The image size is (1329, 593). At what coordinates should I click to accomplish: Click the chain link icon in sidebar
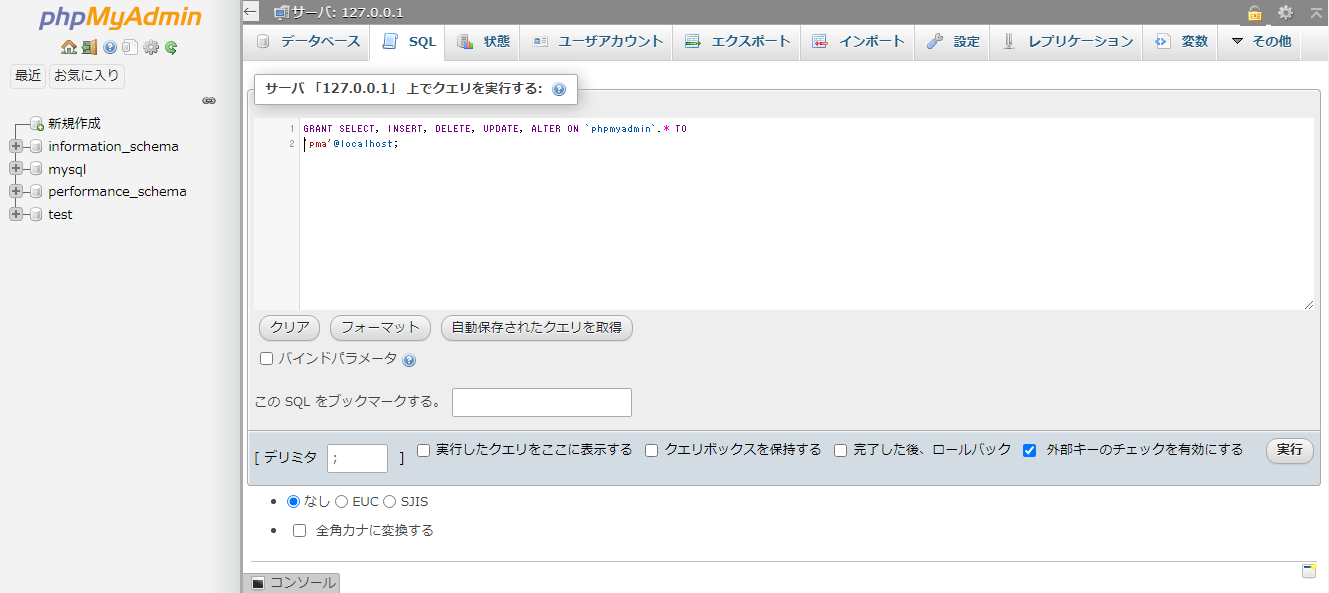pyautogui.click(x=209, y=101)
